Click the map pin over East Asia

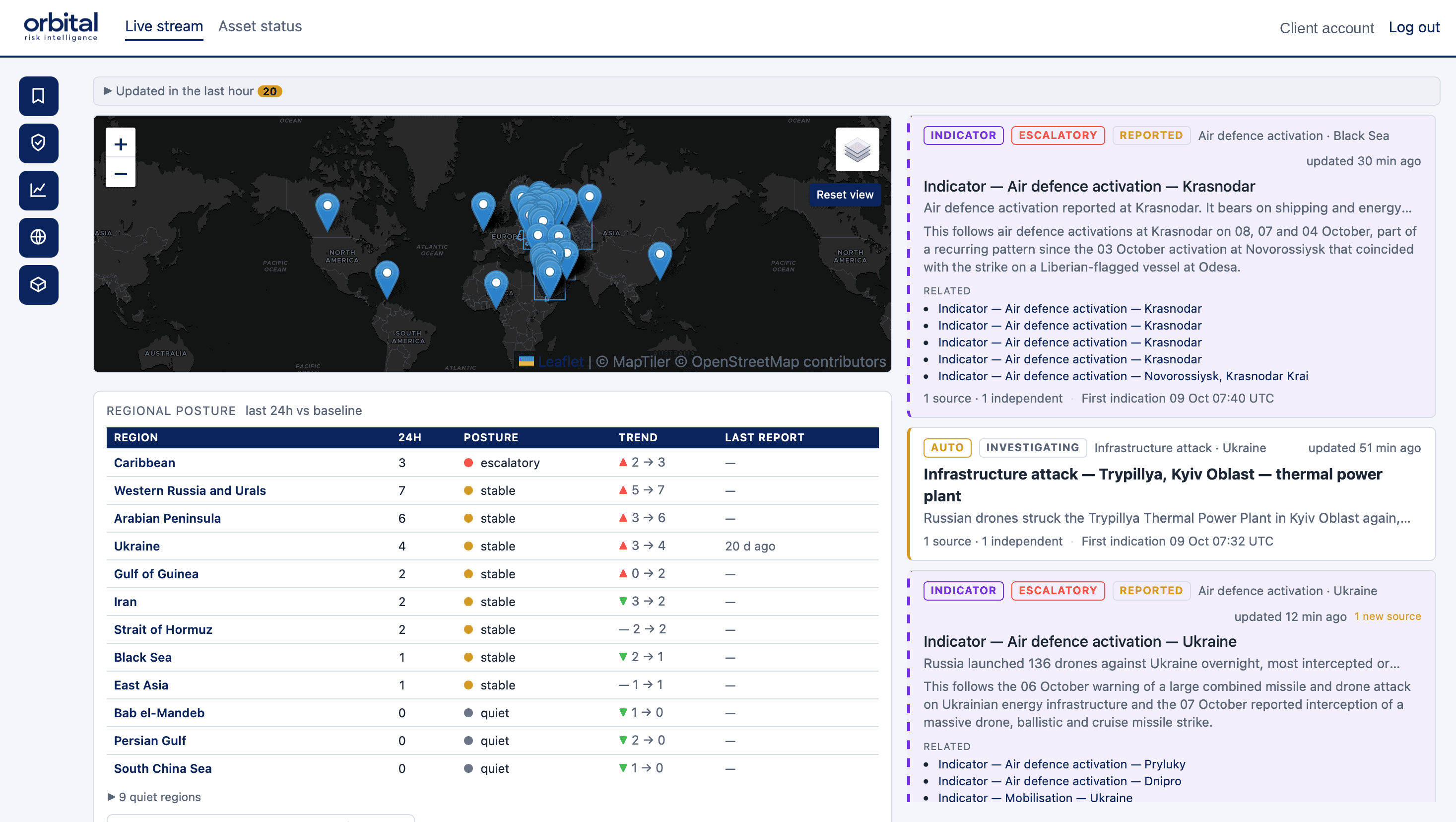[x=660, y=261]
